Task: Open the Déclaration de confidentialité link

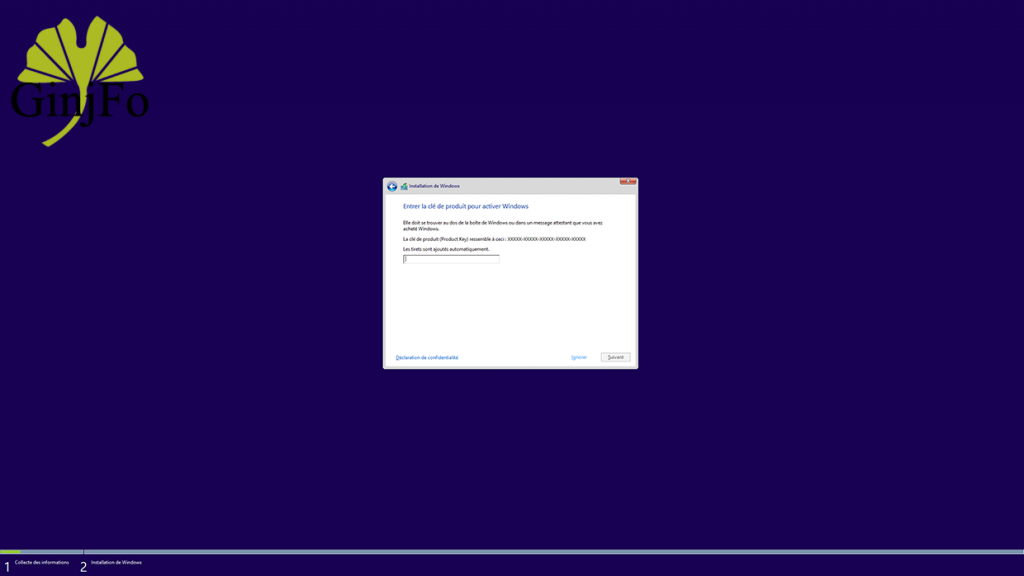Action: [x=427, y=358]
